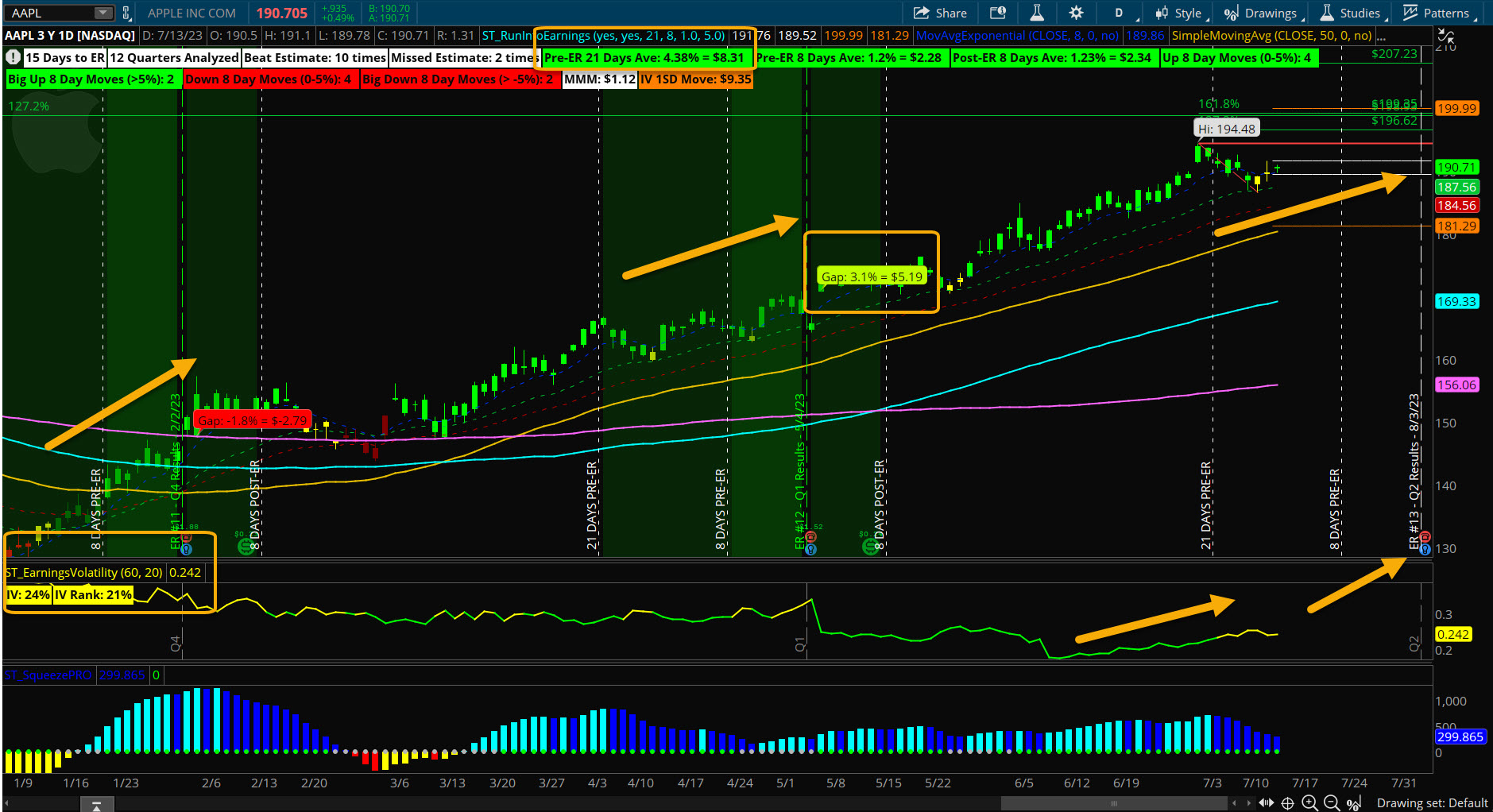The image size is (1493, 812).
Task: Select the percent drawing icon at bottom right
Action: pos(1354,802)
